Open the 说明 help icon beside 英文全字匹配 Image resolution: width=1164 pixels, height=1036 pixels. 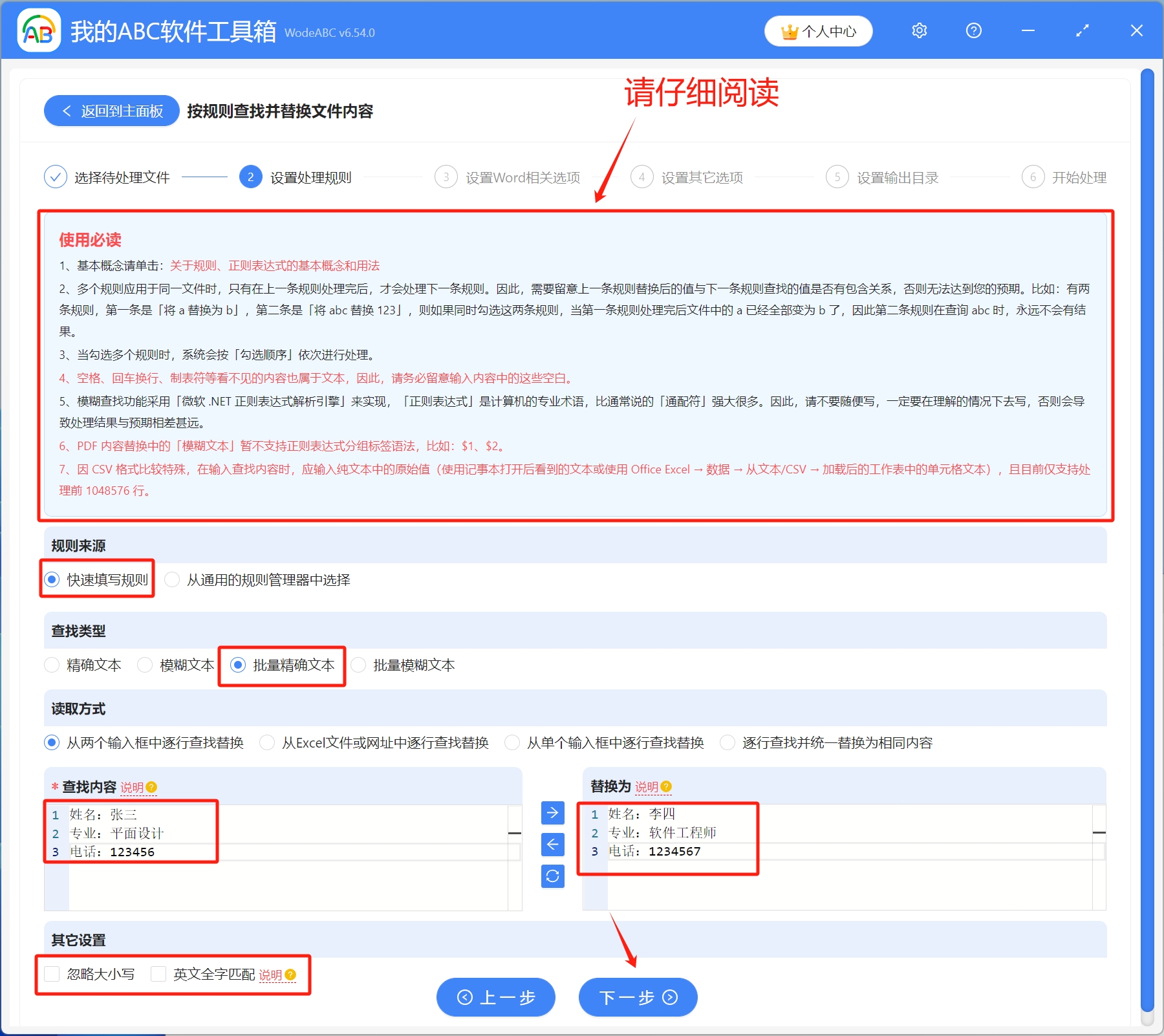290,975
